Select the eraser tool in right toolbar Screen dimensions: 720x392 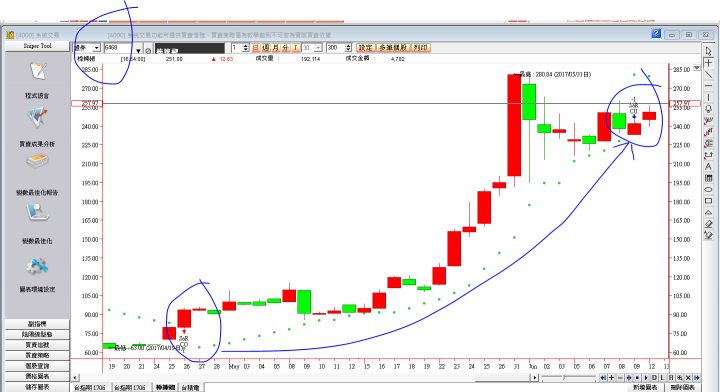[708, 224]
